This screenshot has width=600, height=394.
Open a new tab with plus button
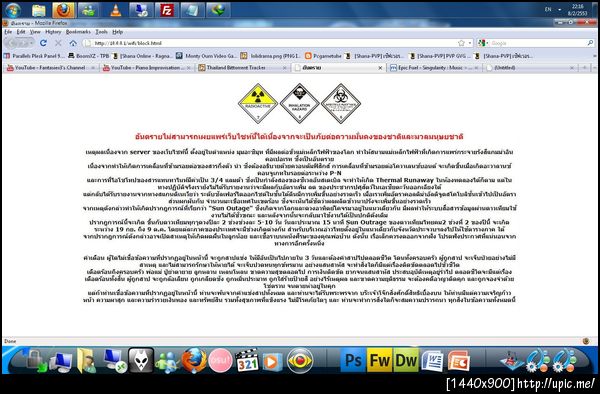coord(584,68)
